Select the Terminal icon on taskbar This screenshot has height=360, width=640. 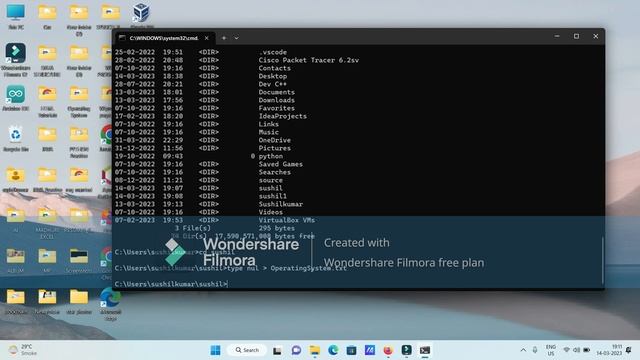tap(425, 350)
